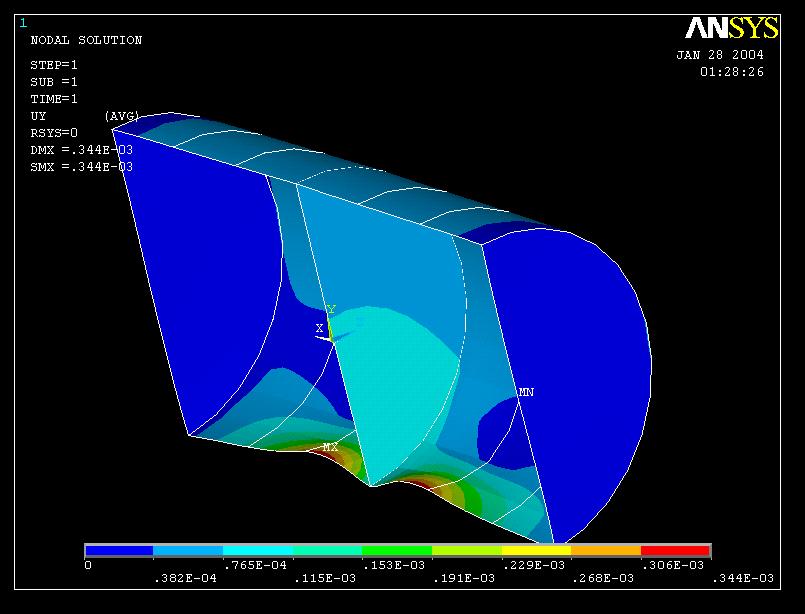
Task: Click the legend value '.765E-04'
Action: (255, 565)
